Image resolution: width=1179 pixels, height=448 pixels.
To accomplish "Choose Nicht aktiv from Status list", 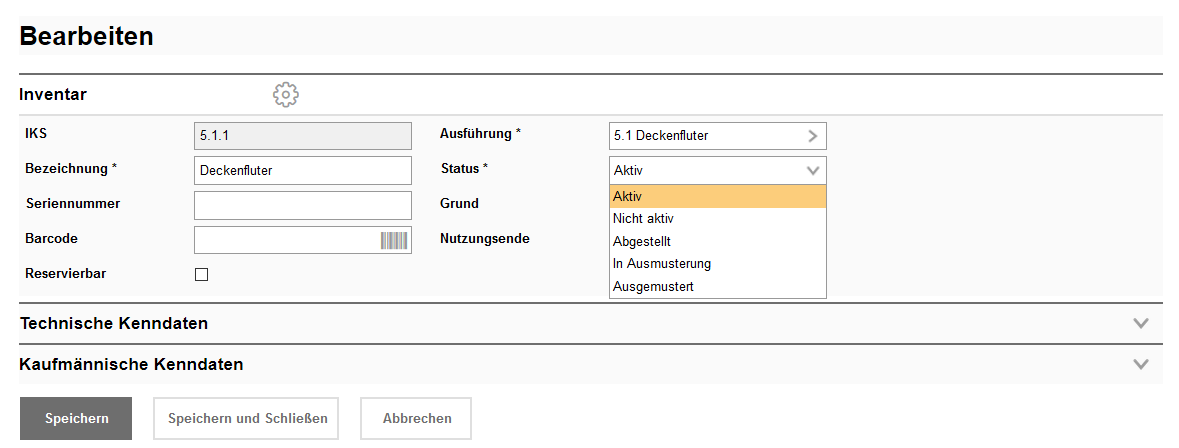I will (x=717, y=219).
